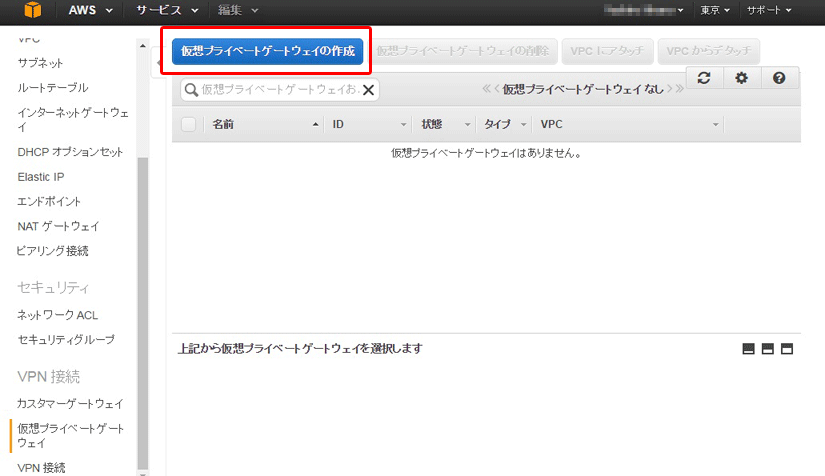Open the NAT ゲートウェイ sidebar item

coord(58,226)
